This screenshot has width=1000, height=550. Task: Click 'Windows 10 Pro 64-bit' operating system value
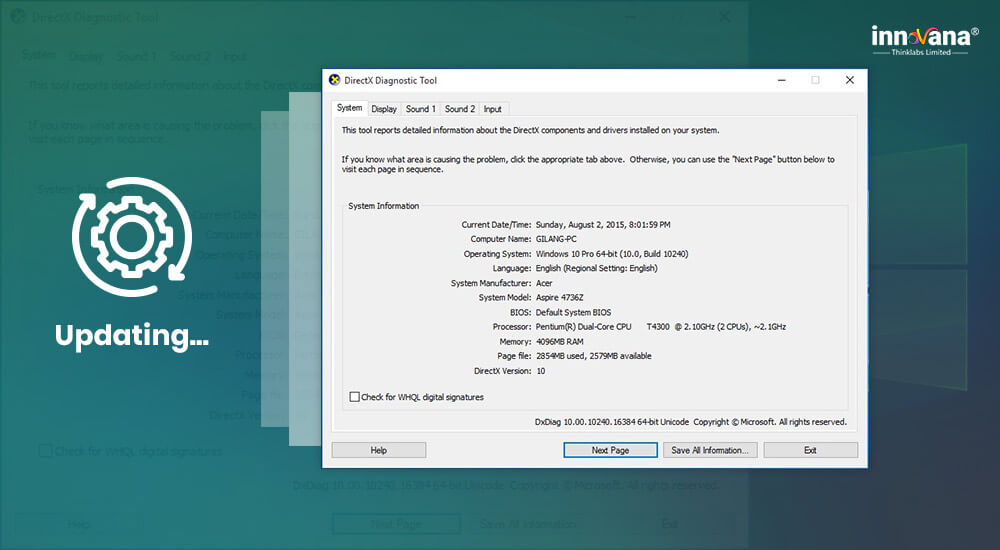point(612,254)
